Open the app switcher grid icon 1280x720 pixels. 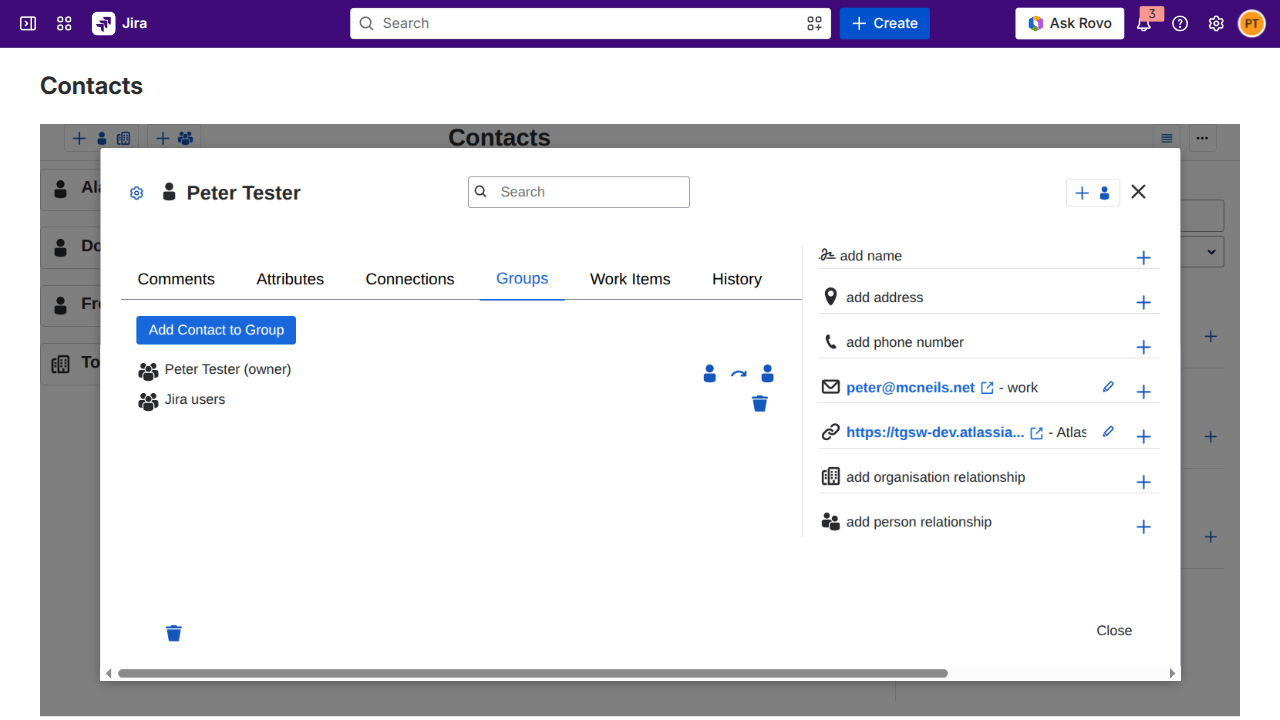pyautogui.click(x=64, y=23)
